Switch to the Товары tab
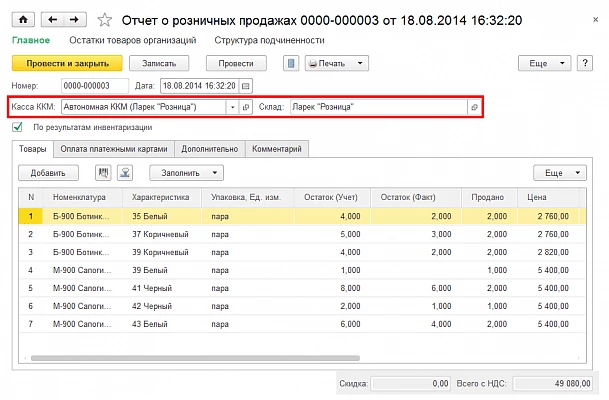 click(33, 149)
